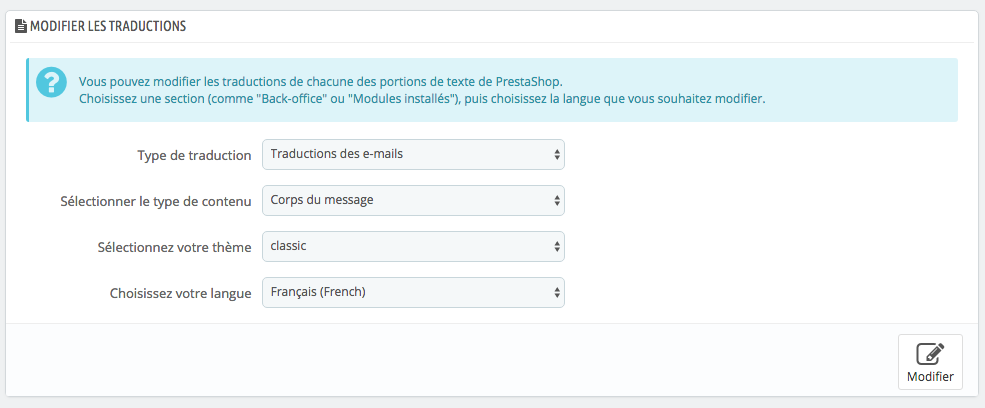Viewport: 985px width, 408px height.
Task: Open the Français (French) language dropdown
Action: tap(412, 292)
